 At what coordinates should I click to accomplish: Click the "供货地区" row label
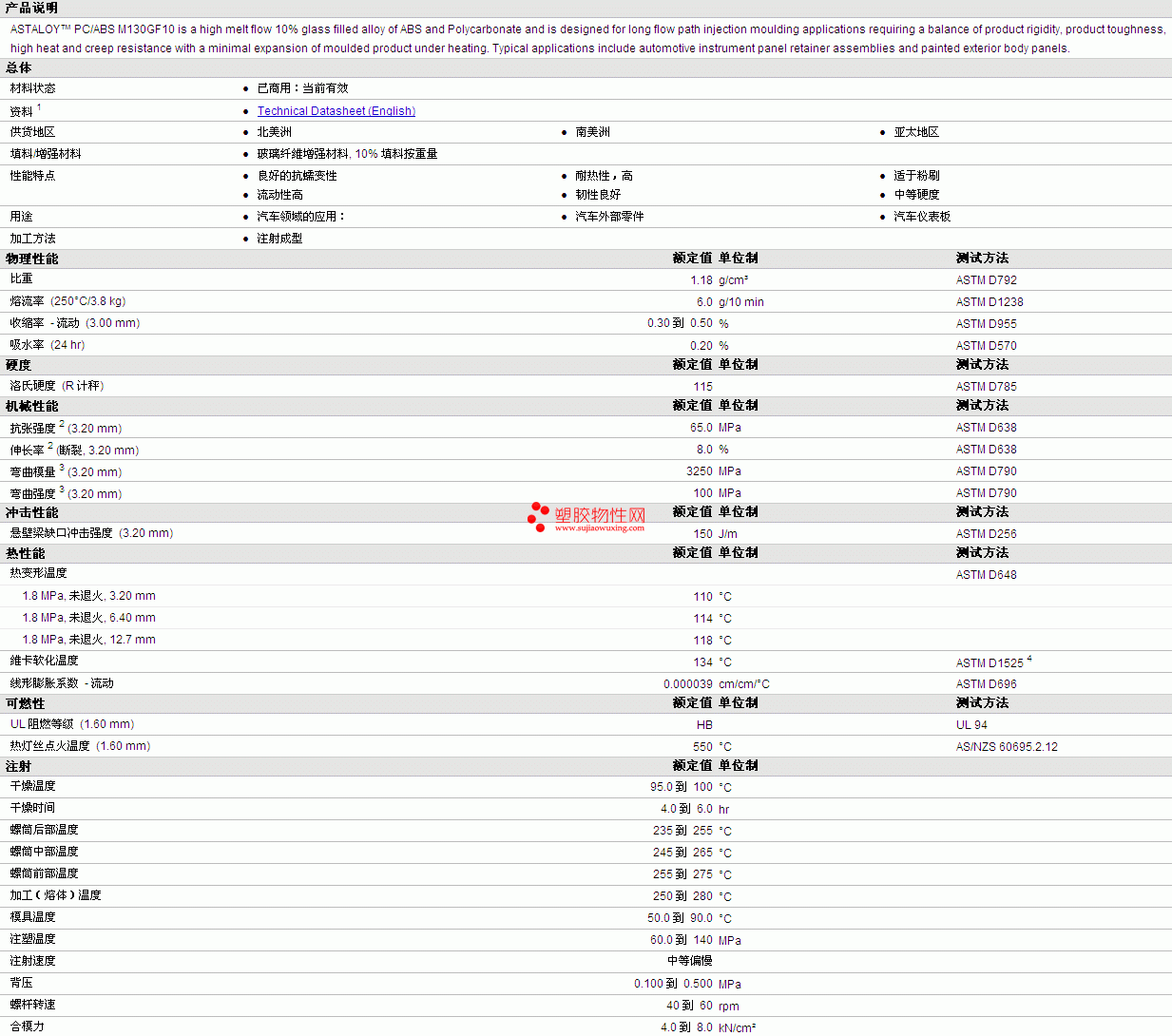coord(33,132)
